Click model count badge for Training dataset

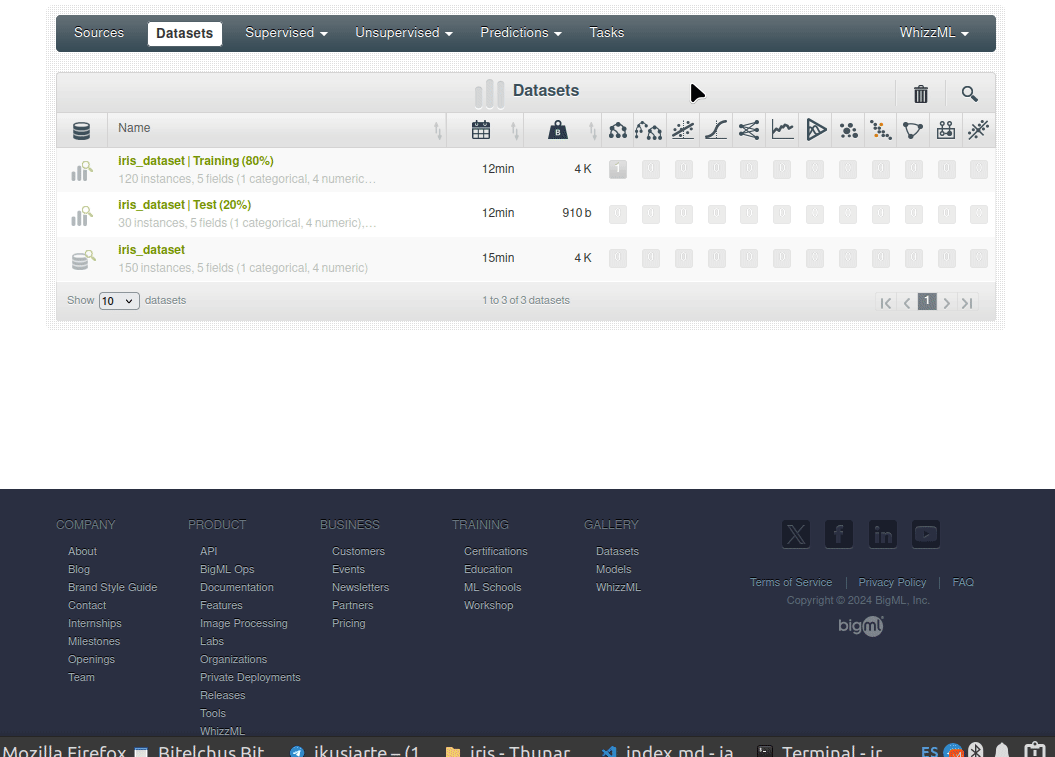(x=618, y=170)
